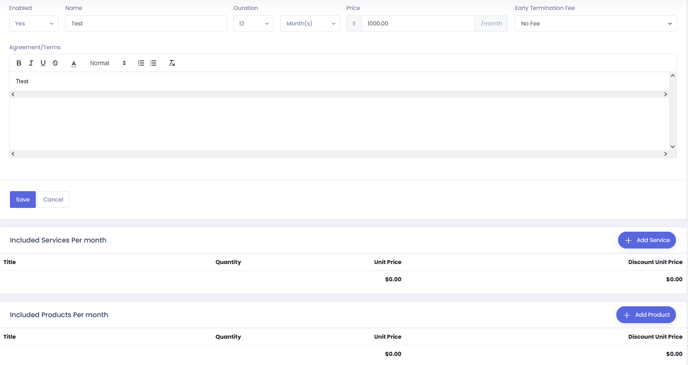Click the upper horizontal scrollbar left arrow
The height and width of the screenshot is (365, 688).
click(13, 94)
